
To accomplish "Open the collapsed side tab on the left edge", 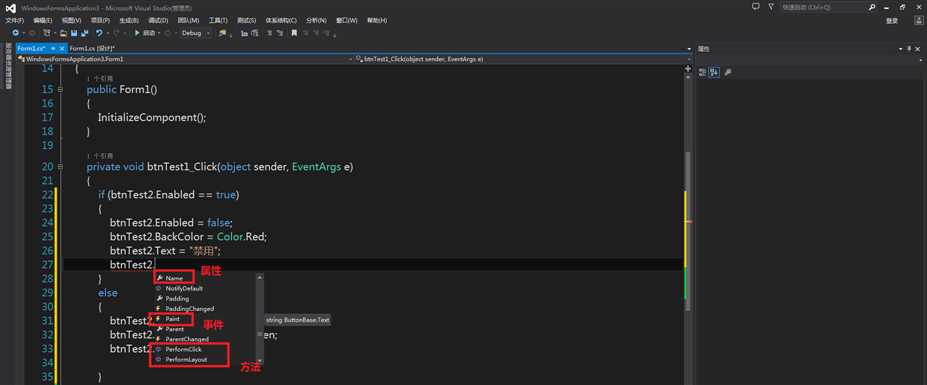I will click(x=8, y=65).
